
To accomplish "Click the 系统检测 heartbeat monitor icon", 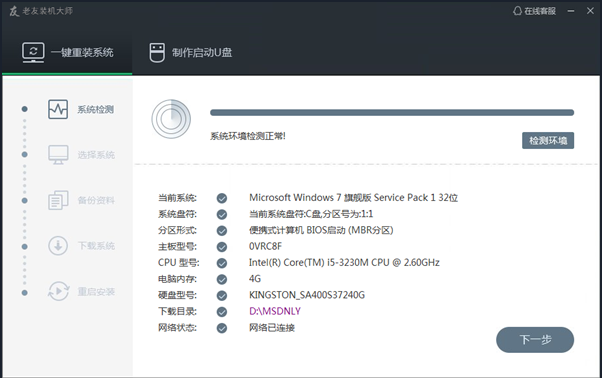I will pyautogui.click(x=58, y=109).
